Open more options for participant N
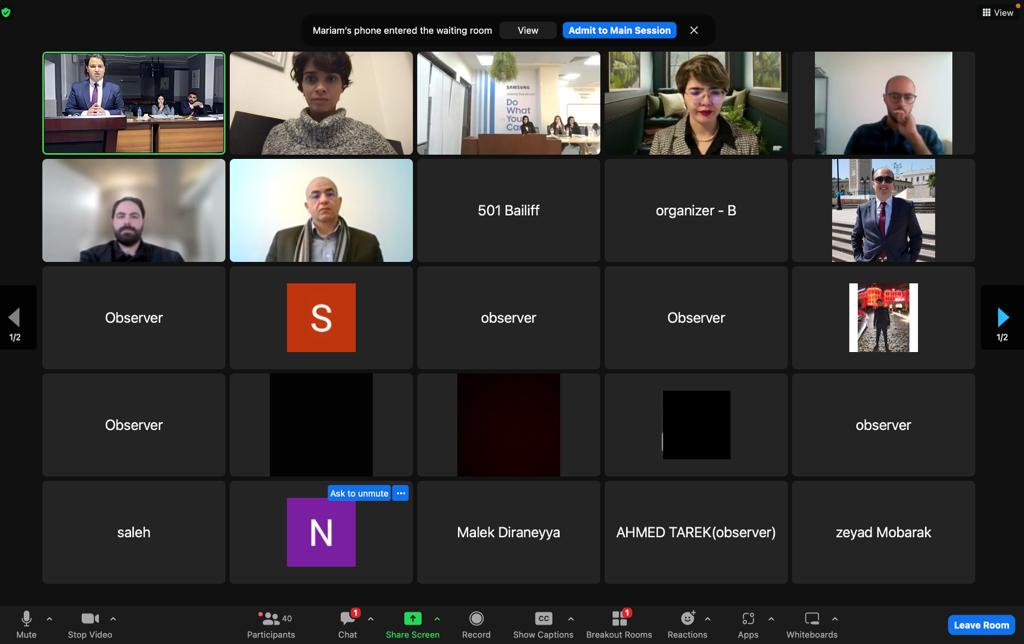Image resolution: width=1024 pixels, height=644 pixels. pyautogui.click(x=400, y=493)
